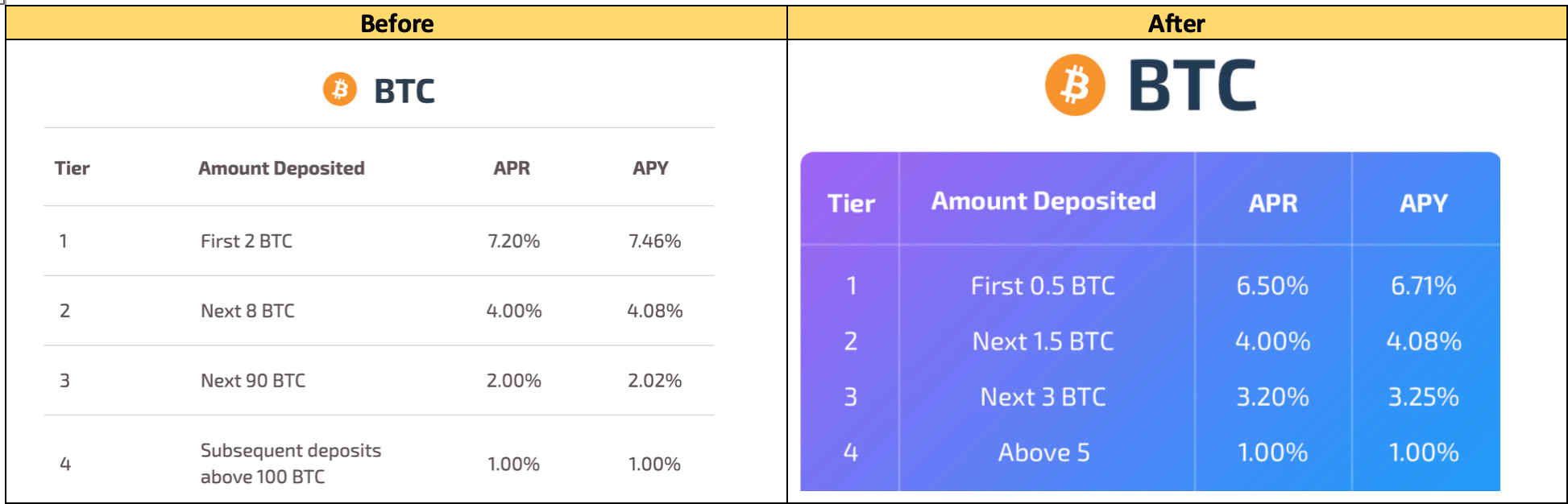
Task: Click the 6.50% APR value
Action: pos(1272,286)
